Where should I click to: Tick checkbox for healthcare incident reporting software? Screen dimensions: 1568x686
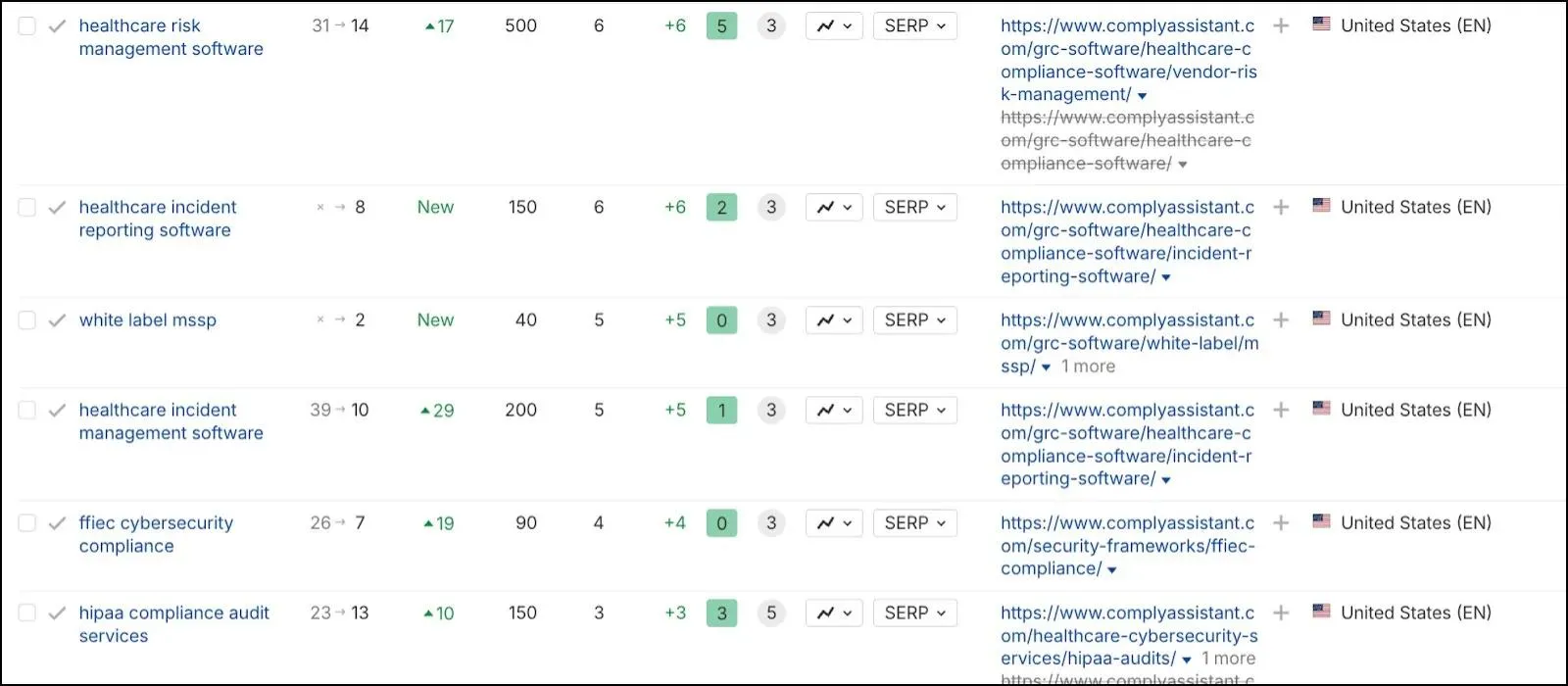pos(27,208)
